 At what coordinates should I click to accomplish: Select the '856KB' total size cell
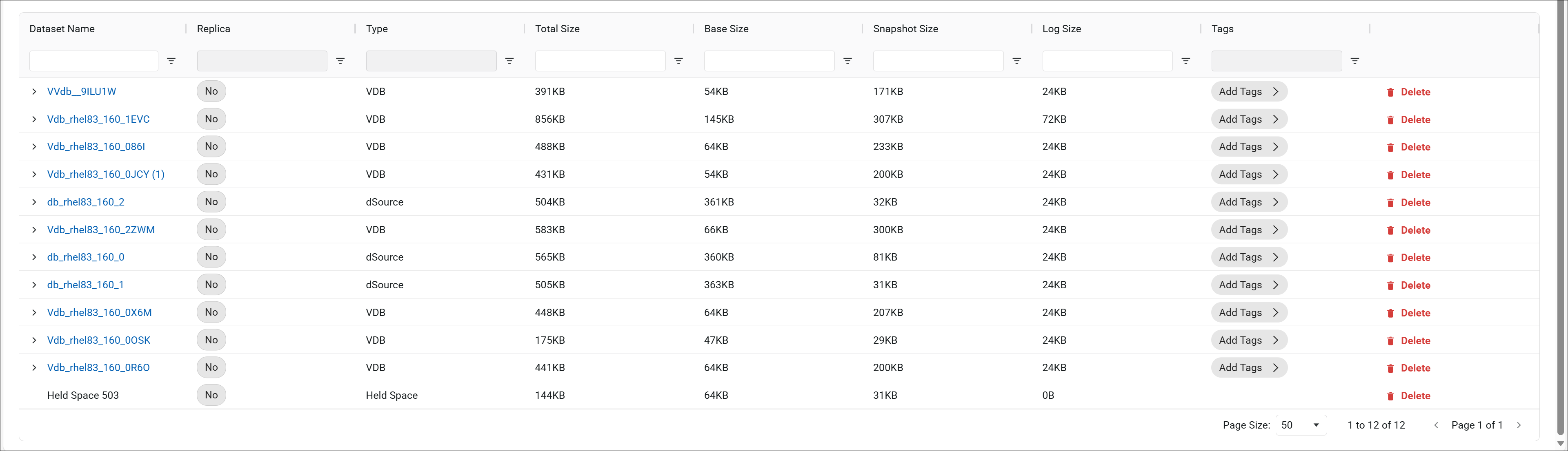[x=549, y=119]
